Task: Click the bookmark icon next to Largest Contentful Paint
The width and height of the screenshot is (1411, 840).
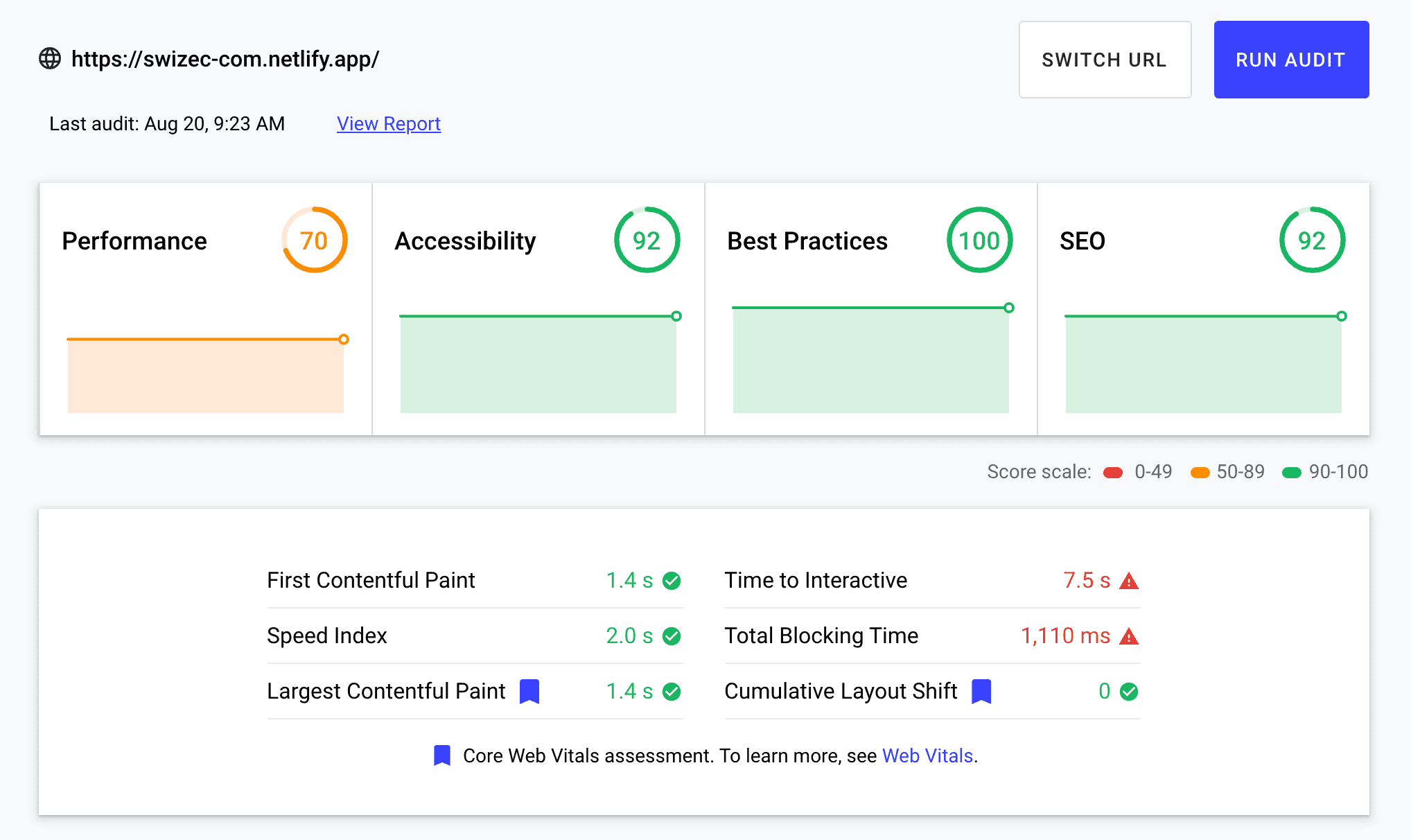Action: (529, 691)
